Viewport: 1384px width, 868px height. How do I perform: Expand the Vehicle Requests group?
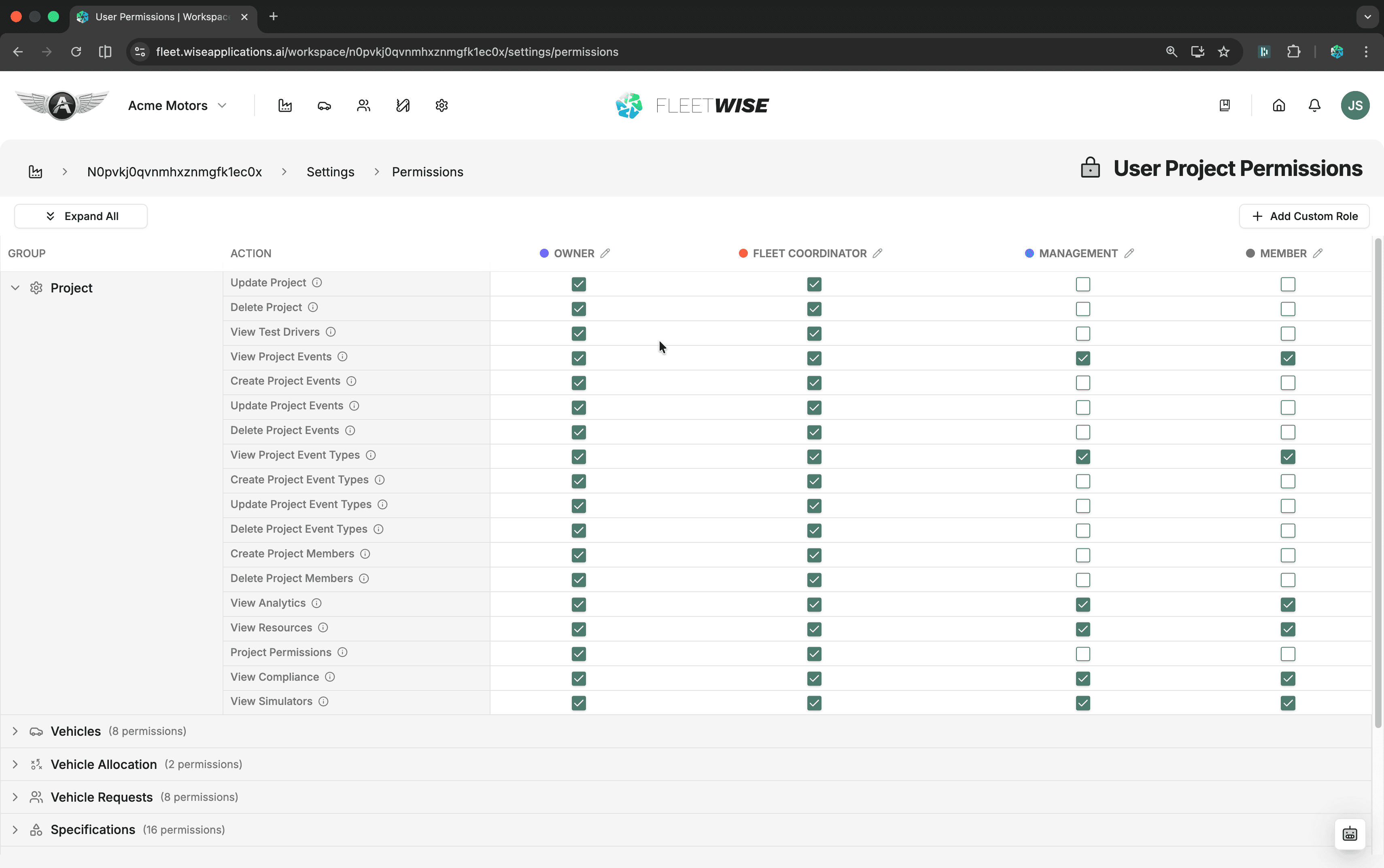pyautogui.click(x=15, y=797)
